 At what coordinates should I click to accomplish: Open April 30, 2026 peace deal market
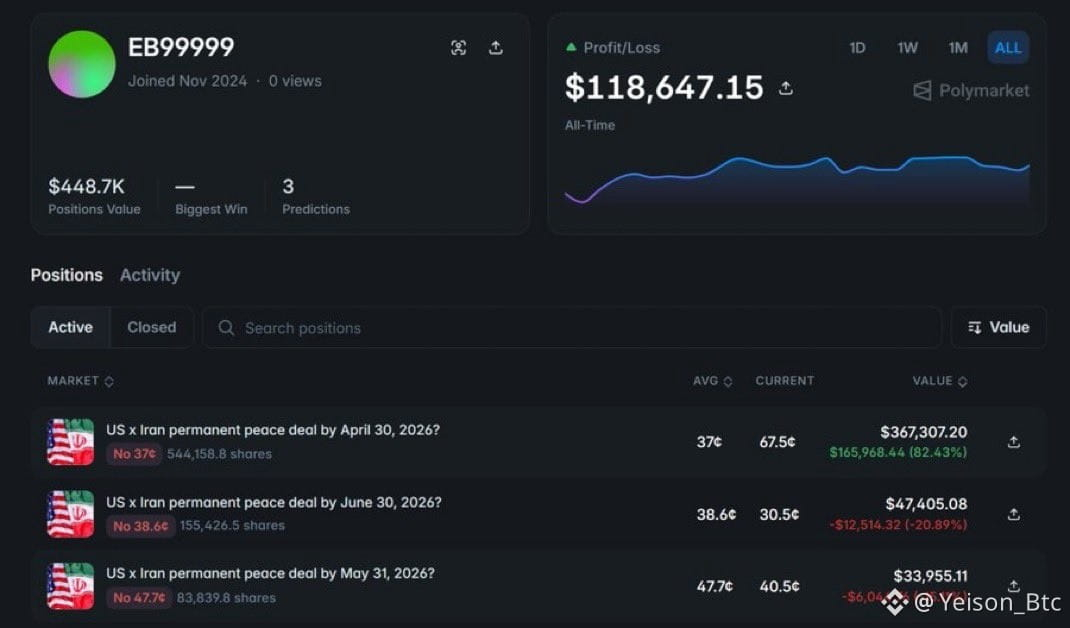(273, 430)
